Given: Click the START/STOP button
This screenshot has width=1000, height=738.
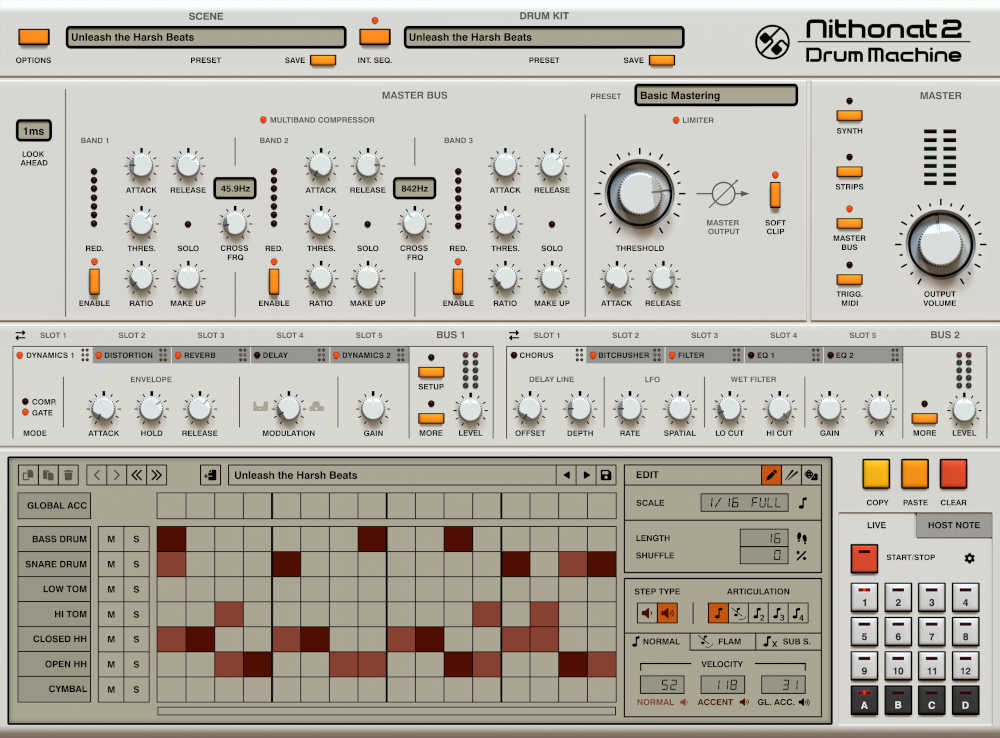Looking at the screenshot, I should [864, 559].
